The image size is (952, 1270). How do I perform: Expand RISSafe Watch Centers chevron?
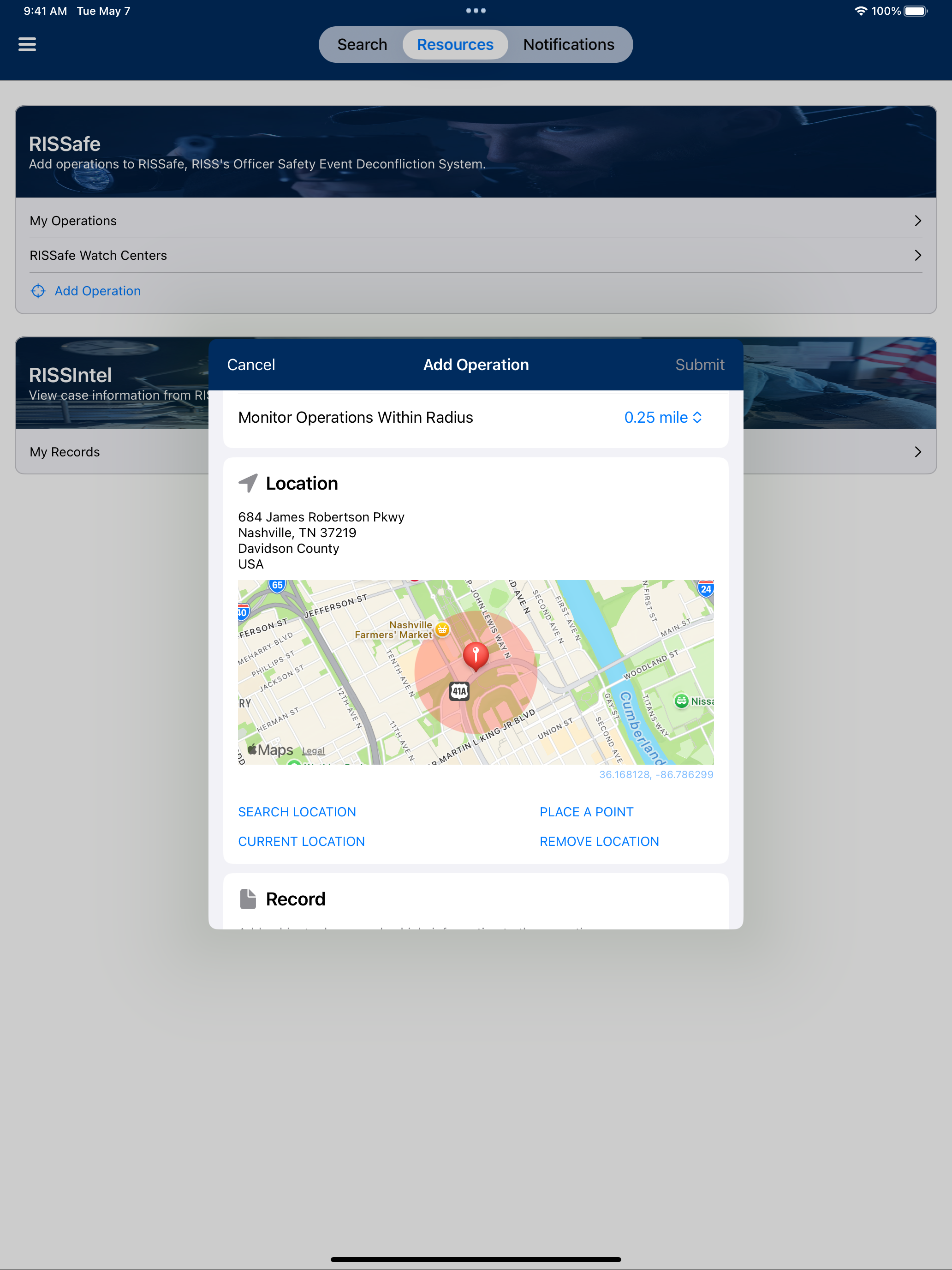917,255
